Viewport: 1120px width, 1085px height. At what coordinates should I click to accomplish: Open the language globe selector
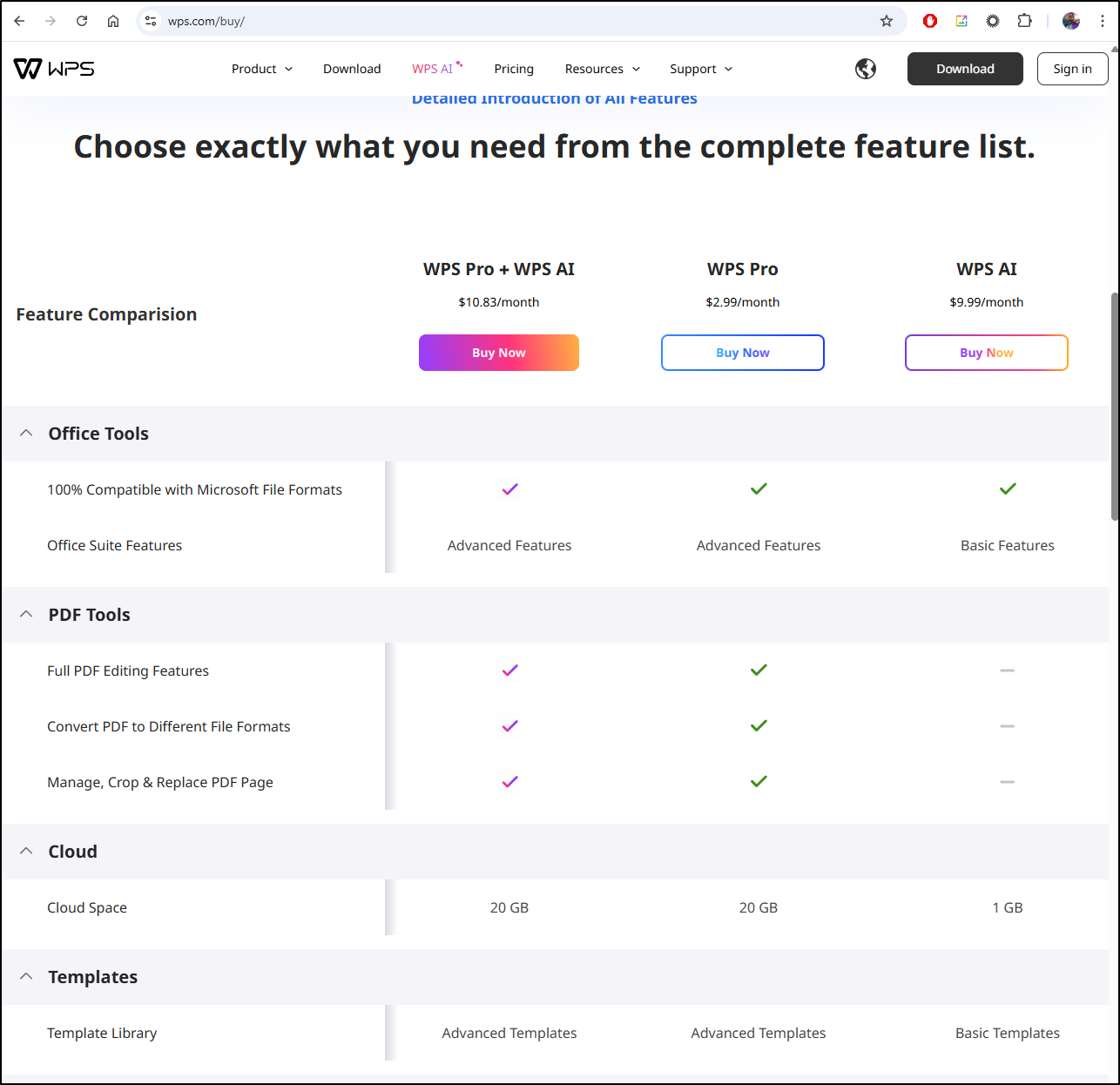tap(866, 69)
